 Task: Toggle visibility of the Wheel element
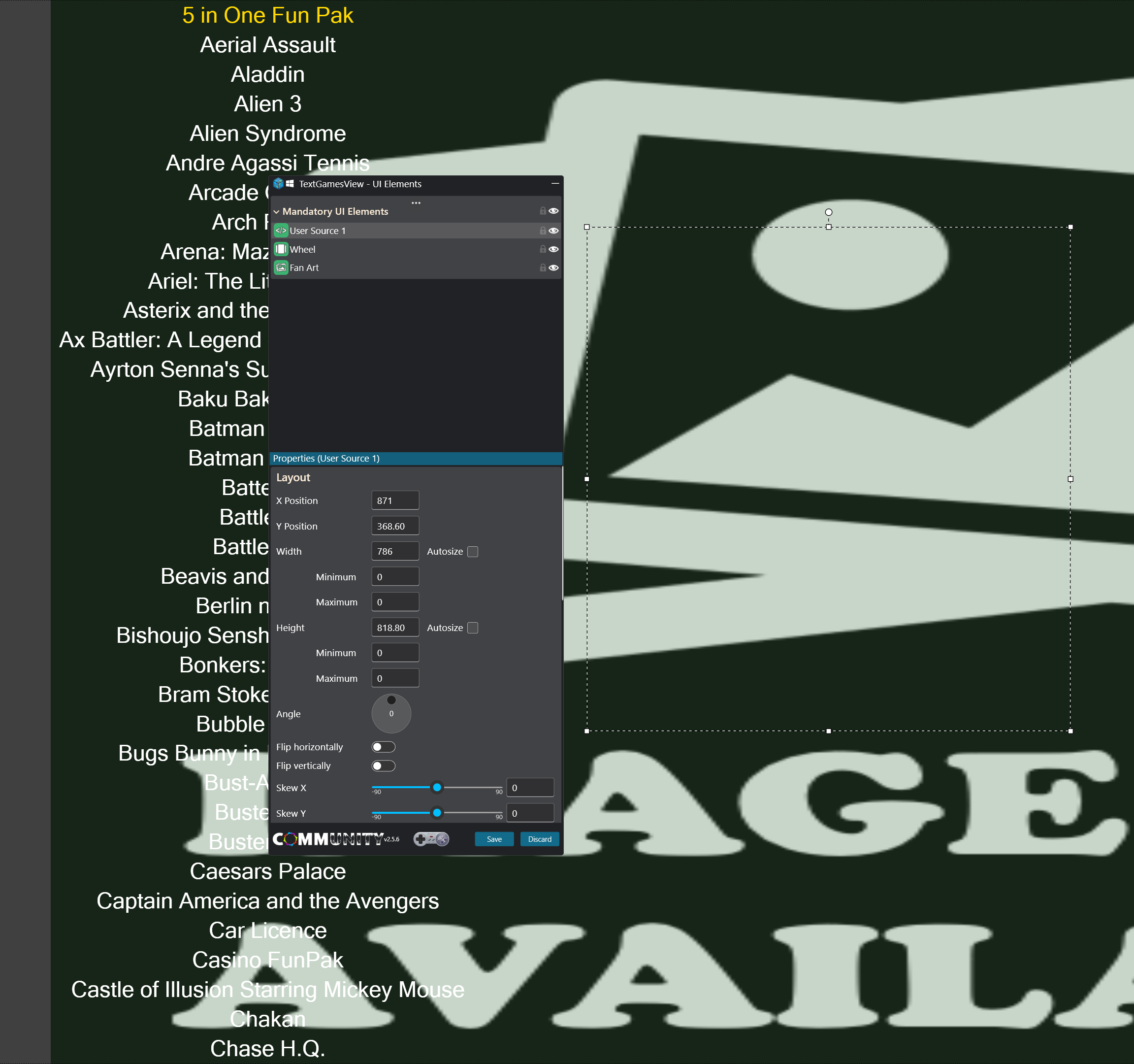tap(553, 249)
